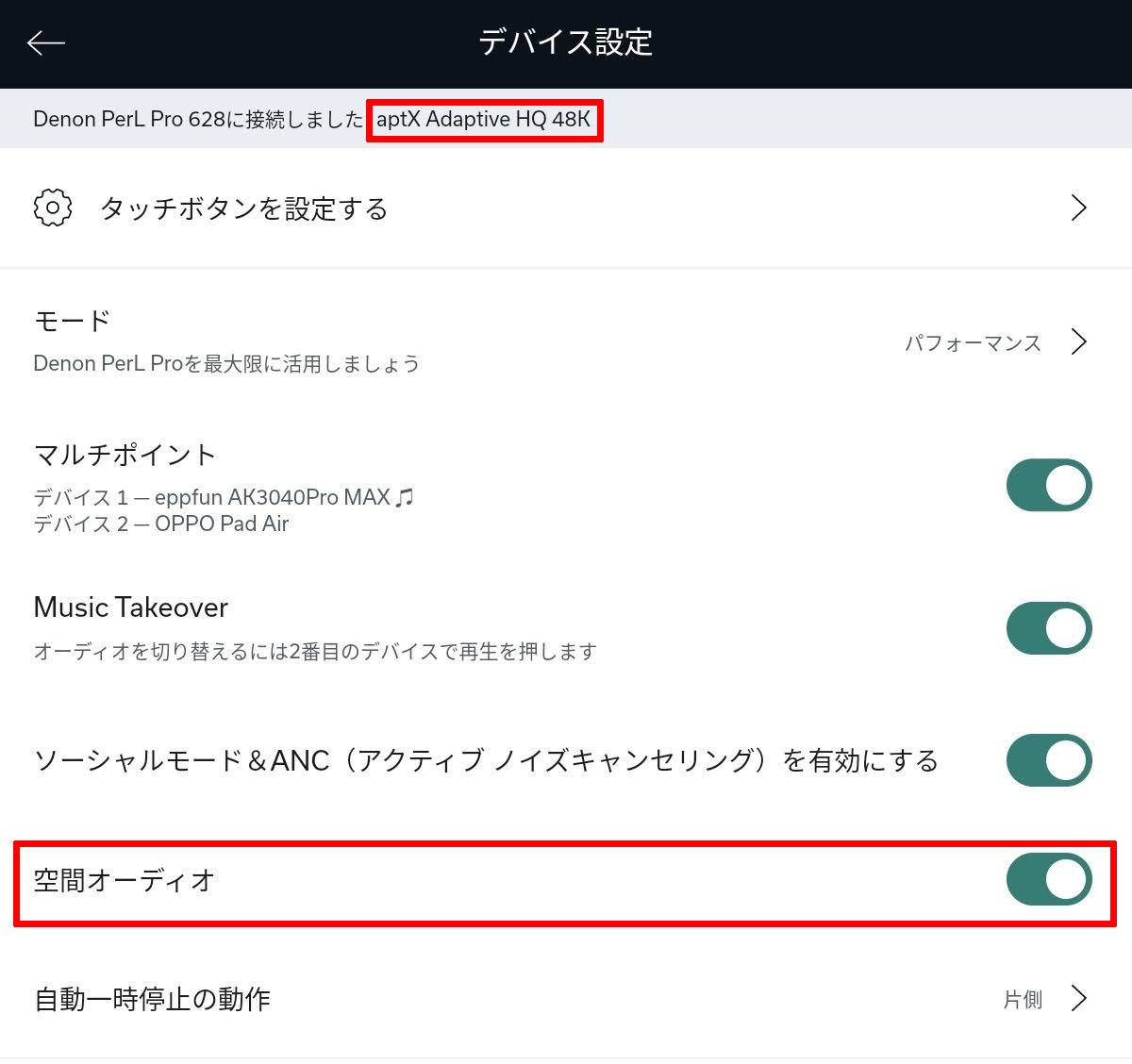Click the music note icon after eppfun AK3040Pro MAX
The width and height of the screenshot is (1132, 1064).
(405, 496)
